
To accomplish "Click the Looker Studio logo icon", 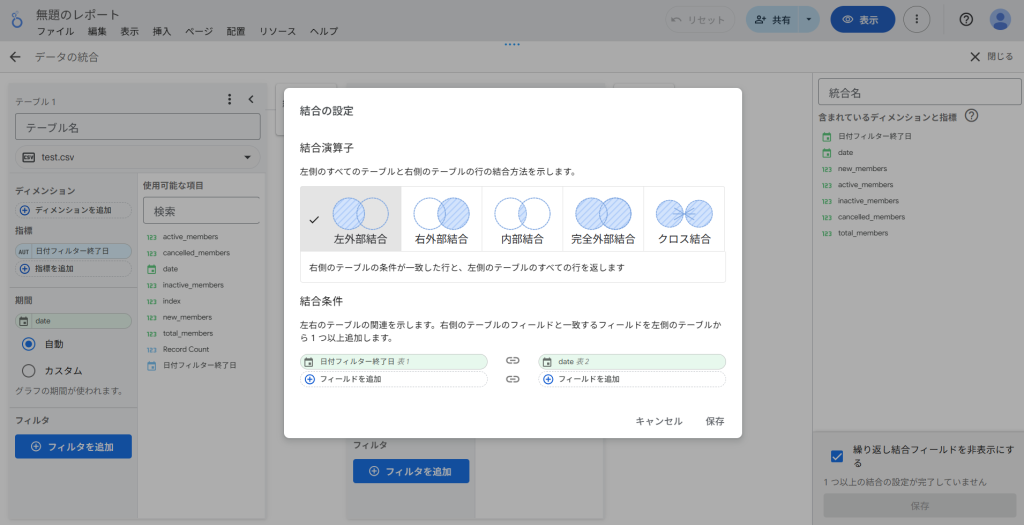I will point(17,20).
